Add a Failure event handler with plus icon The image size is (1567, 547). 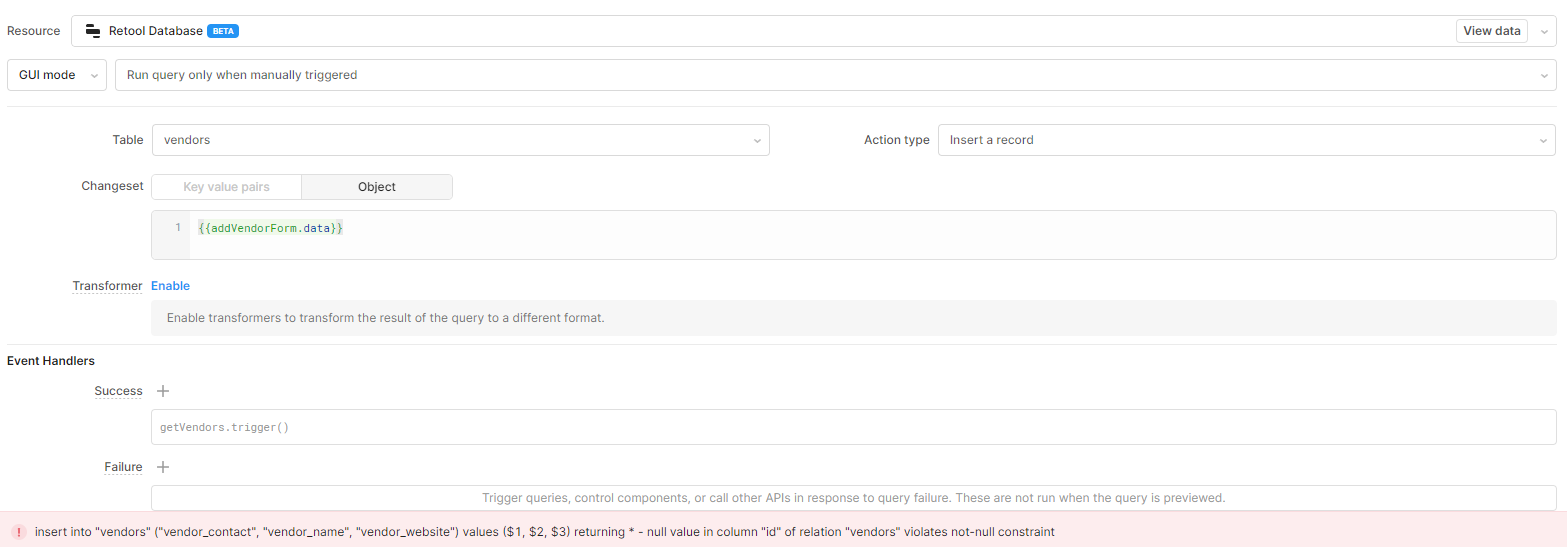pyautogui.click(x=163, y=467)
